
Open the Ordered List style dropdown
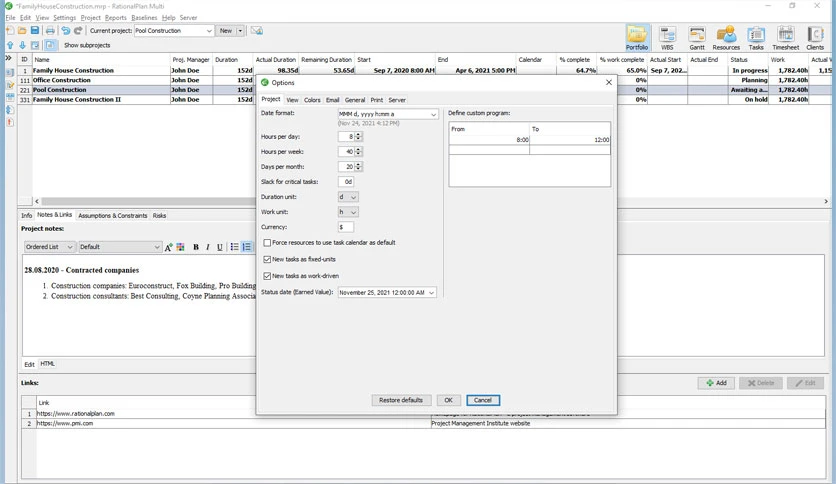point(49,247)
